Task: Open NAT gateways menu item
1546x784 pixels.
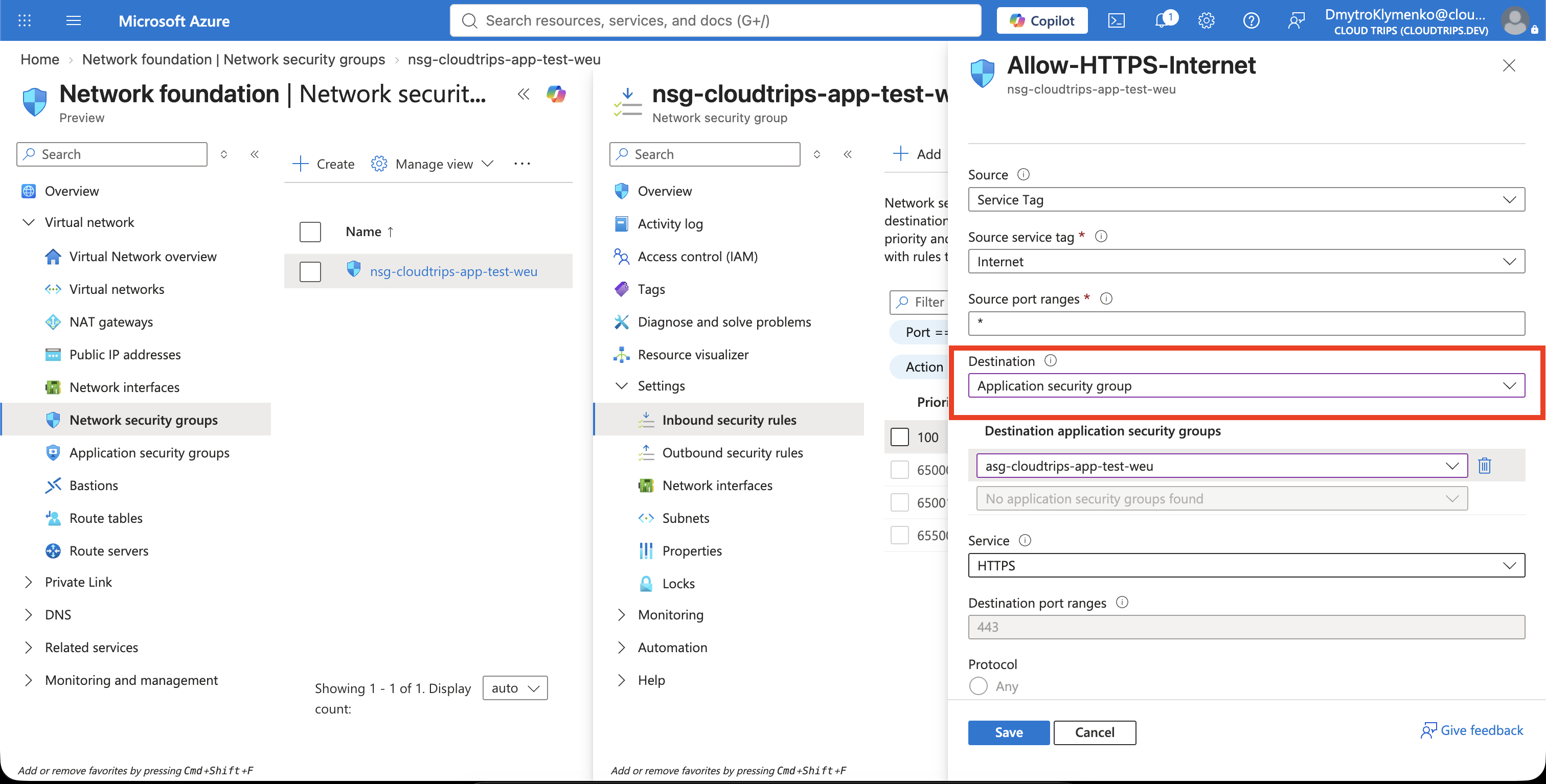Action: pos(111,322)
